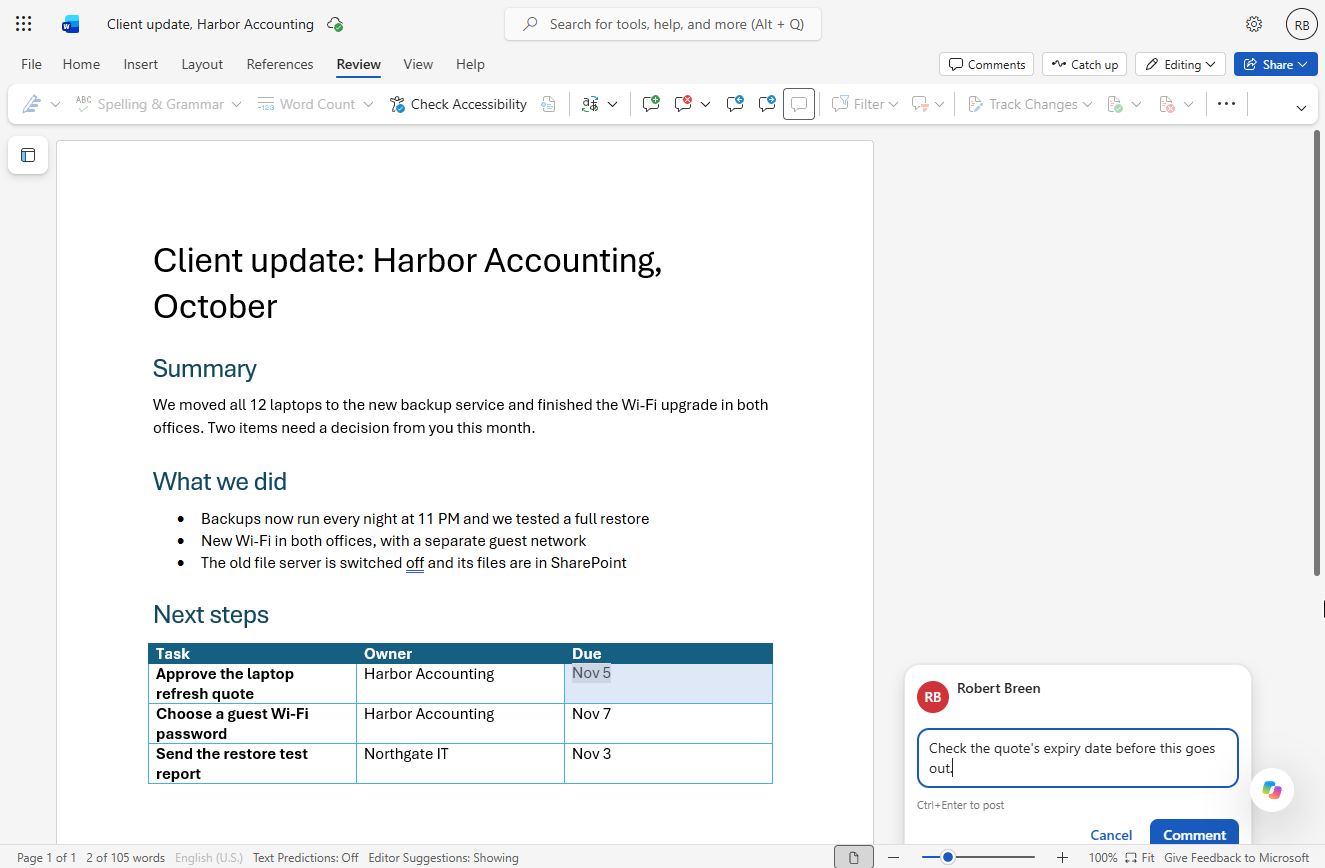
Task: Expand the Editing mode dropdown
Action: 1181,64
